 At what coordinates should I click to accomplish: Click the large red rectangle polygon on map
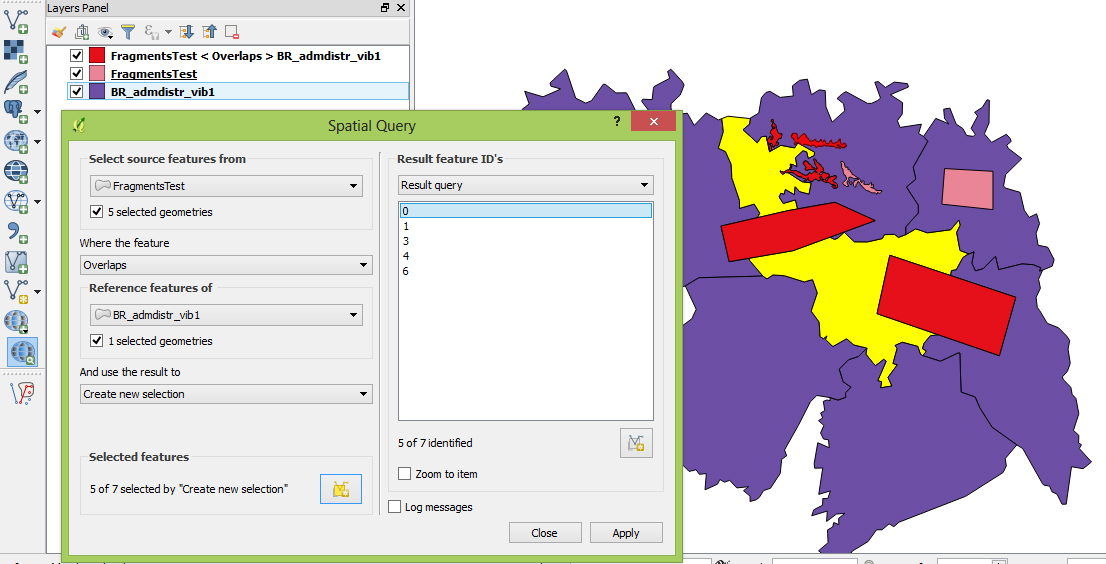[x=945, y=305]
